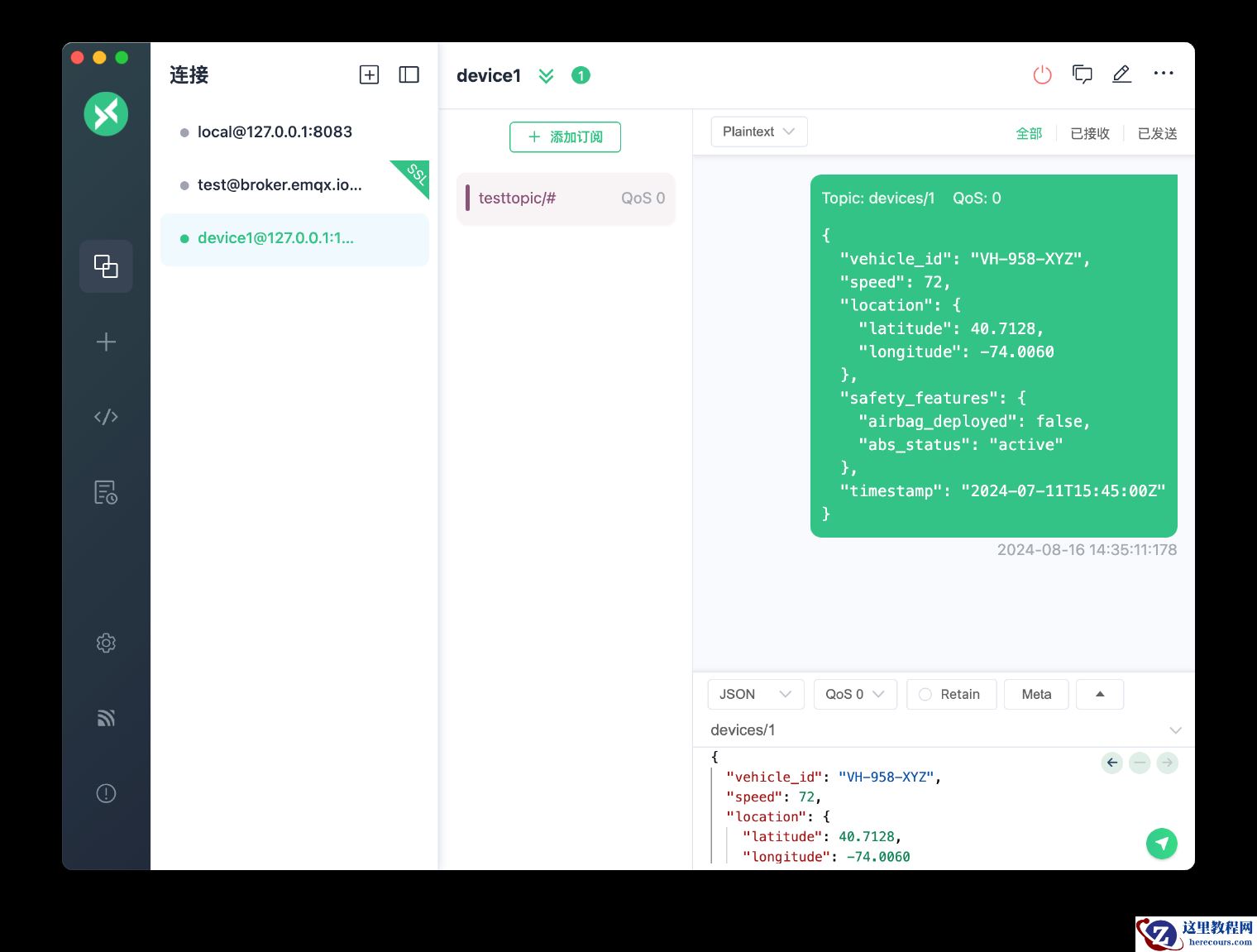This screenshot has height=952, width=1257.
Task: Open the Script page code icon
Action: tap(106, 417)
